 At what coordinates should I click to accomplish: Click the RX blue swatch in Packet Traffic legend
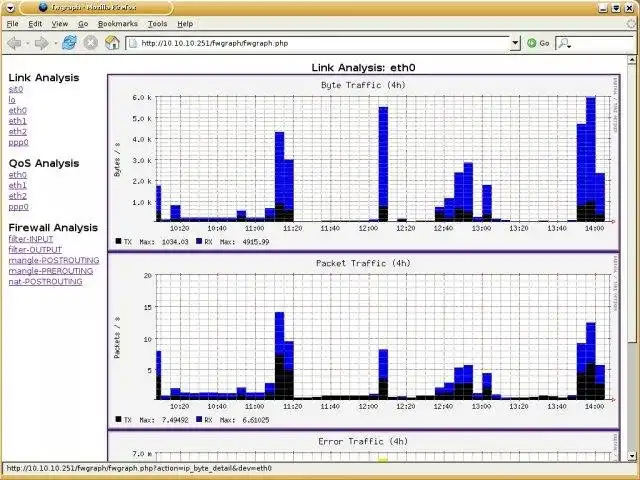[199, 419]
